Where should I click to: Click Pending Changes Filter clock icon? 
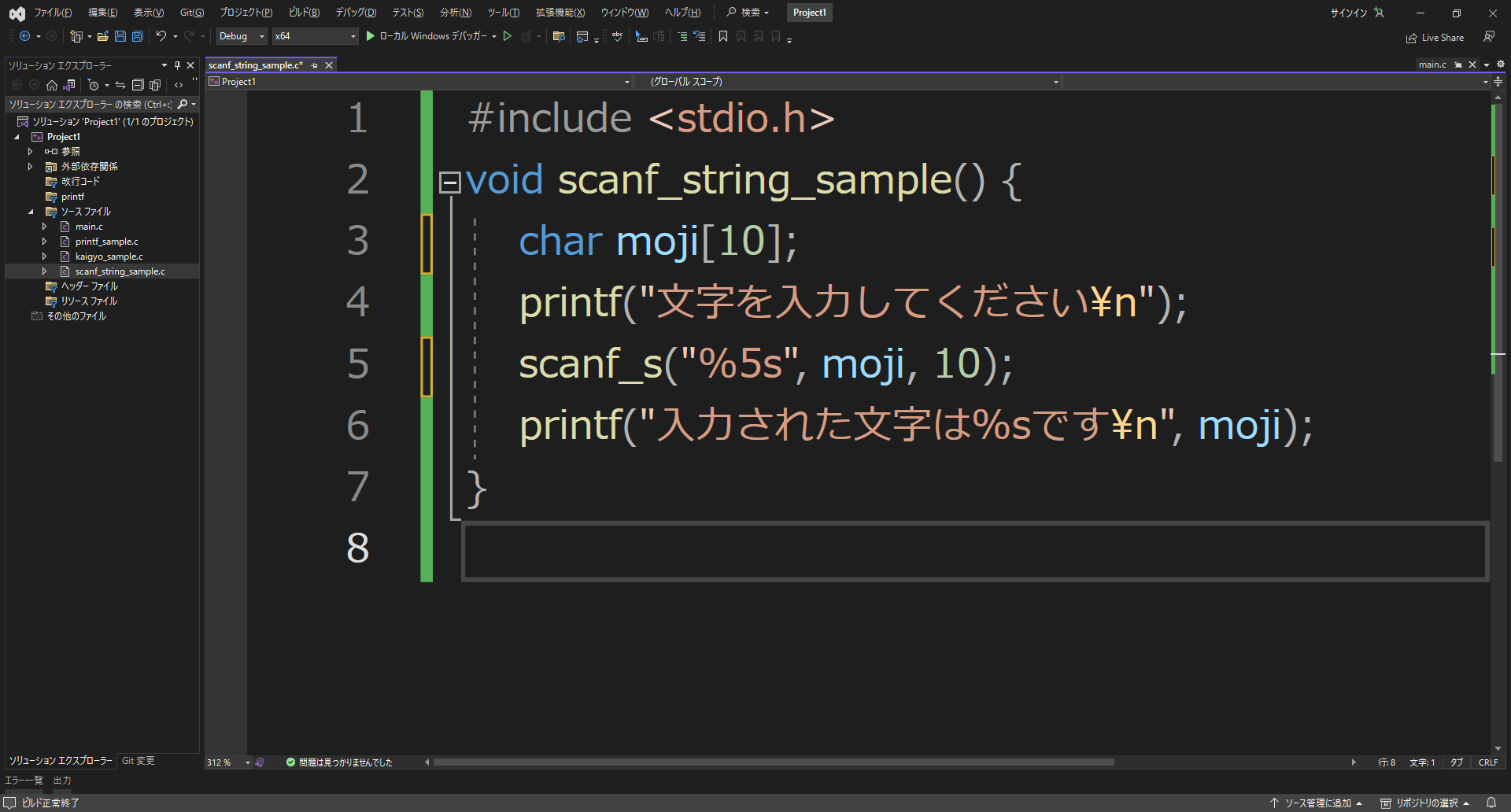click(x=94, y=85)
